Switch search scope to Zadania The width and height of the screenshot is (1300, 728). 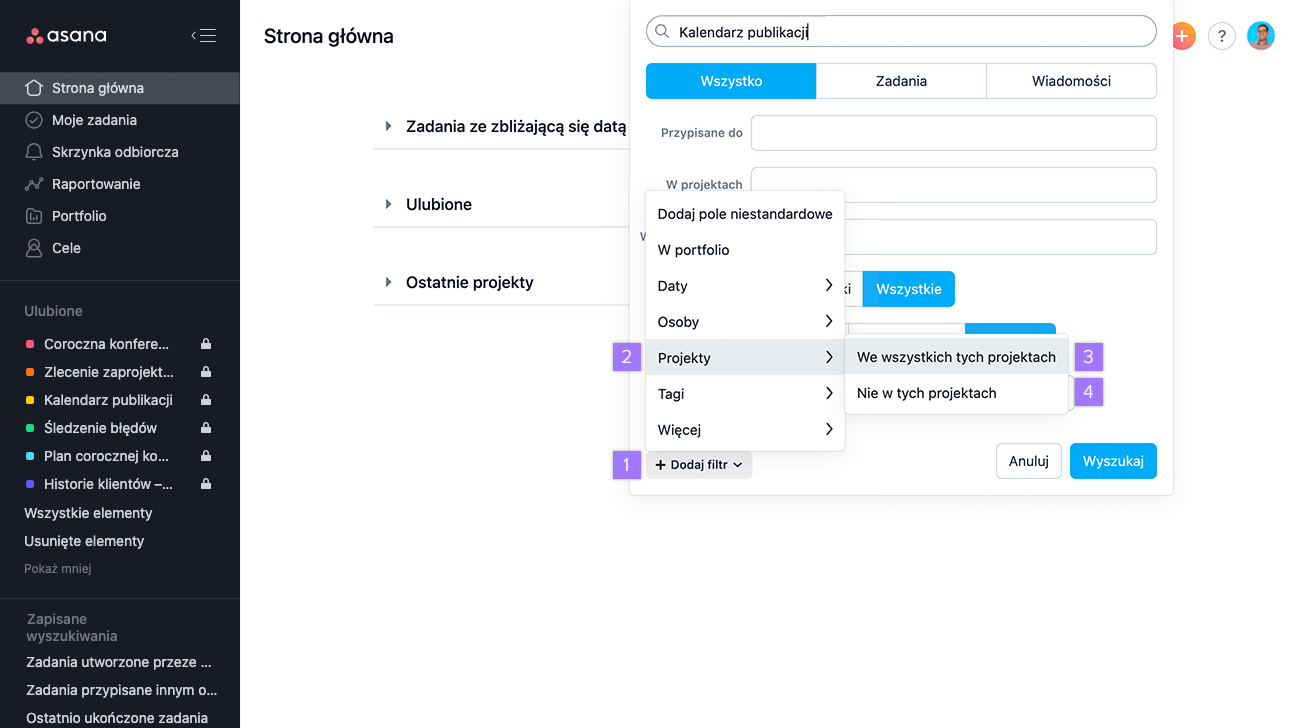point(901,81)
